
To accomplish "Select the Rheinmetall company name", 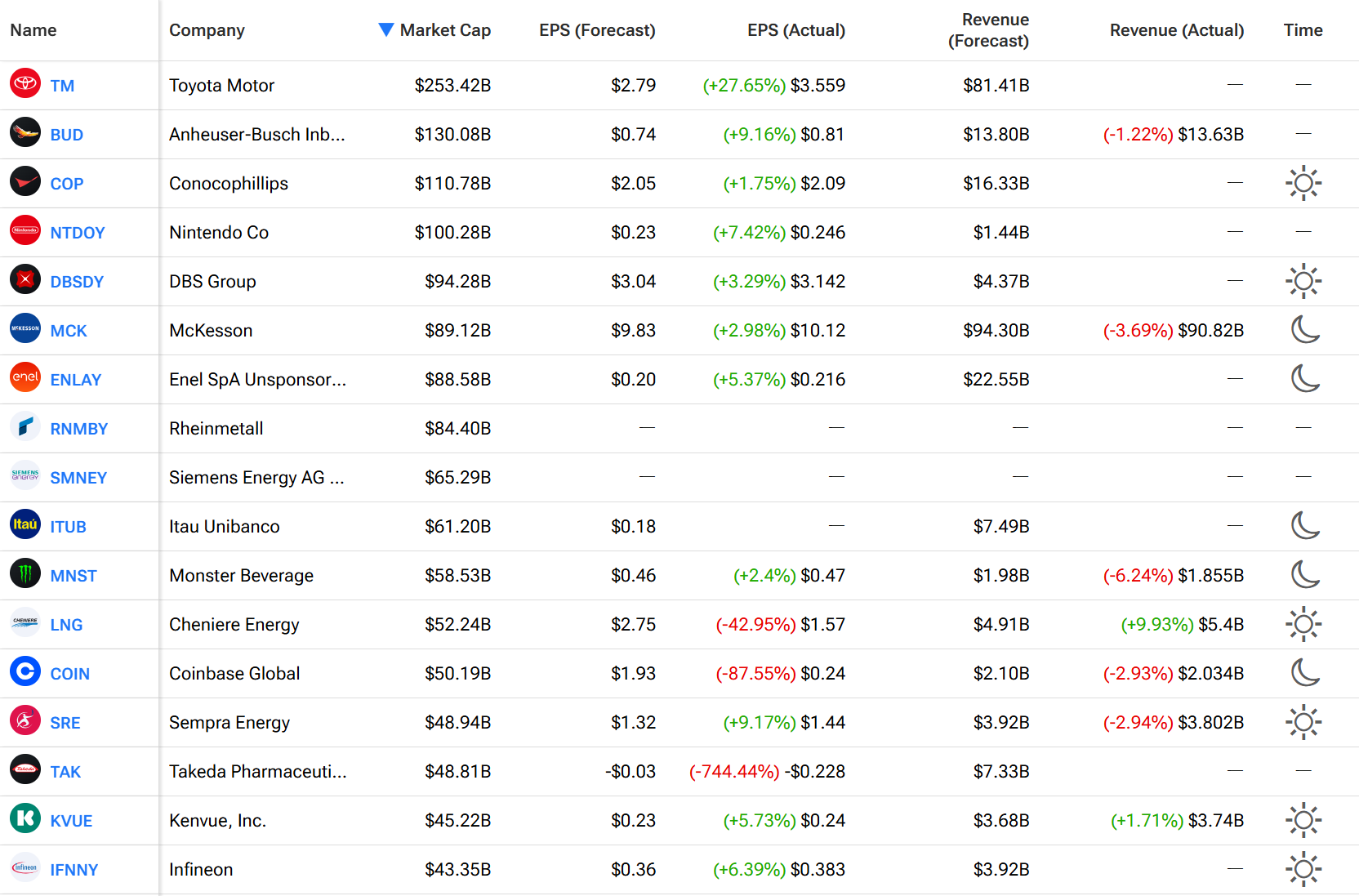I will (216, 429).
